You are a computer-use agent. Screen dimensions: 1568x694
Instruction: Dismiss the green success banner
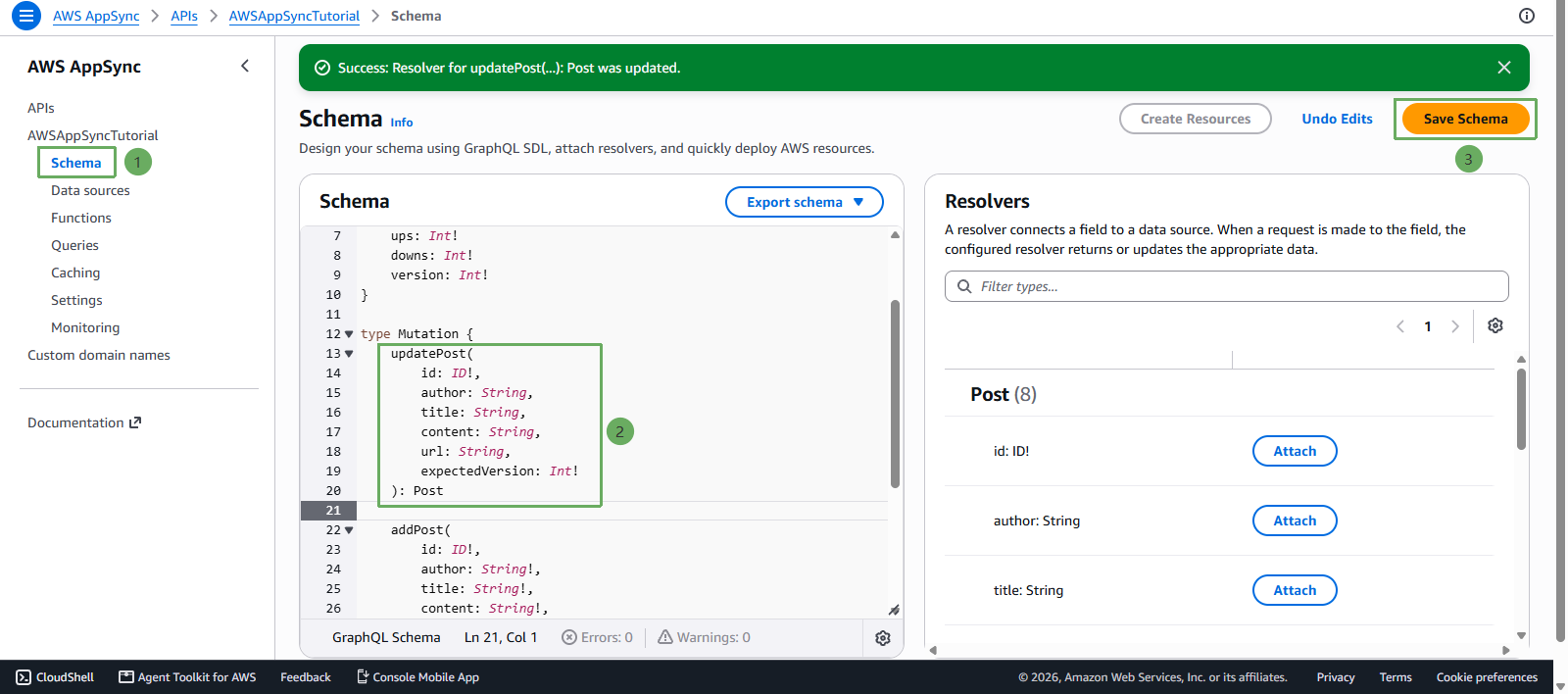[x=1504, y=68]
